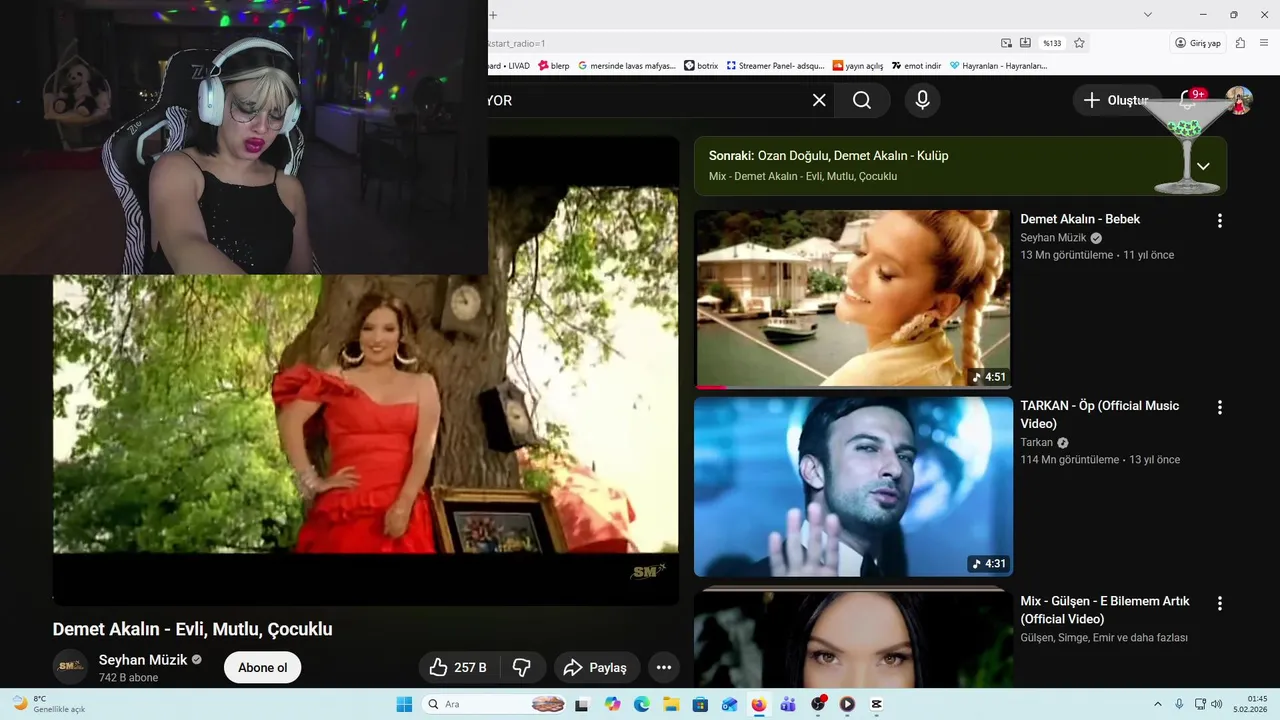Clear the YouTube search box with X
This screenshot has width=1280, height=720.
819,100
